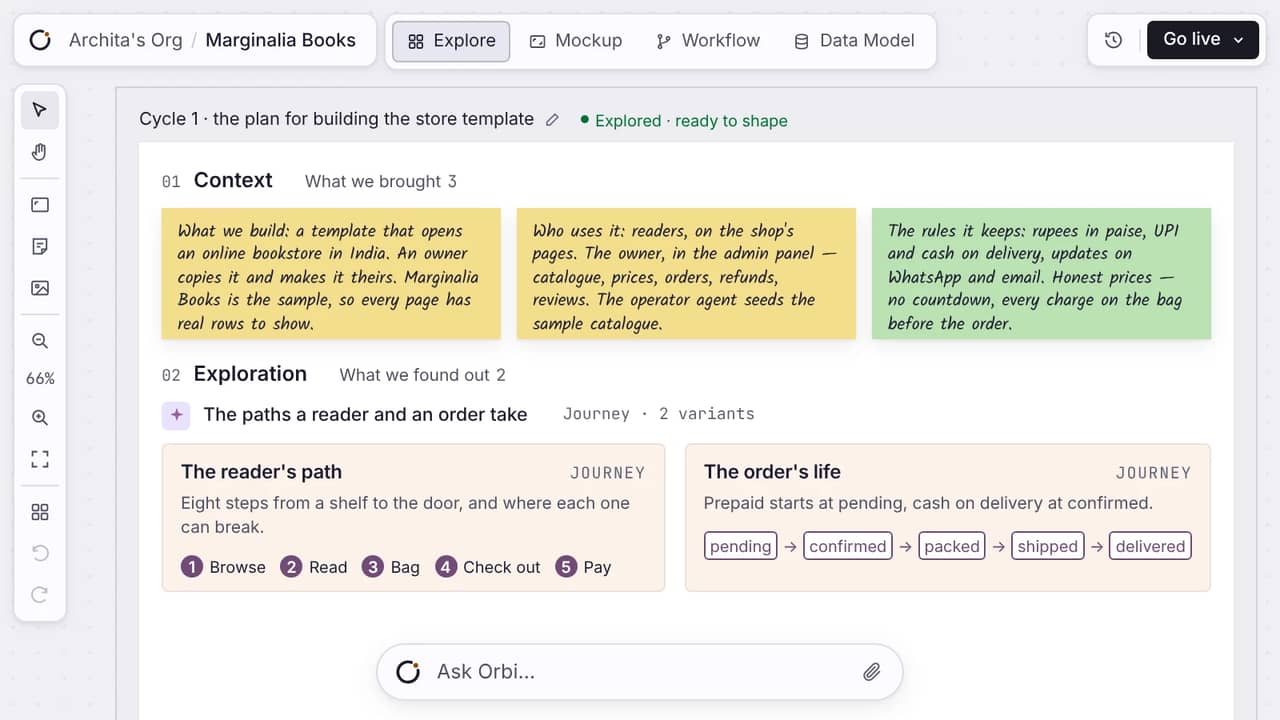Select step 4 Check out
This screenshot has width=1280, height=720.
pyautogui.click(x=488, y=567)
